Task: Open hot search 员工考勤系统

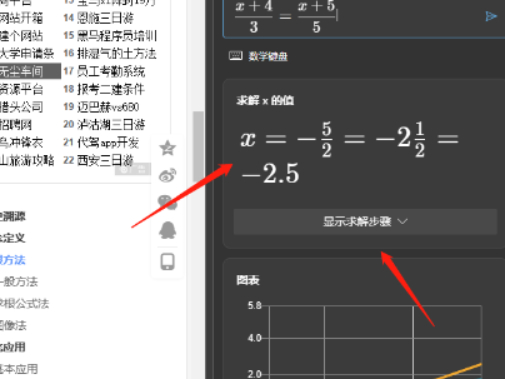Action: [111, 71]
